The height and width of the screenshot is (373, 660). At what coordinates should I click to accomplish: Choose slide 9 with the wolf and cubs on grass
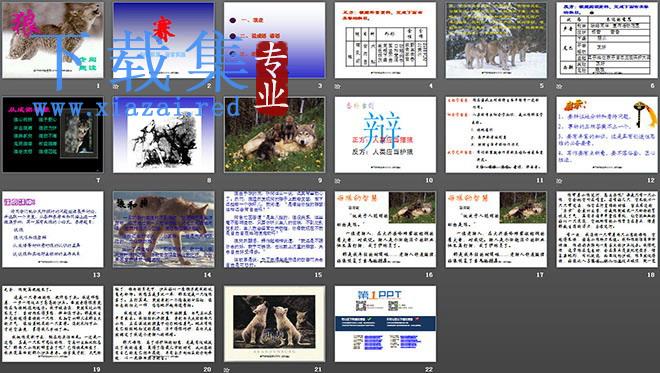point(274,135)
